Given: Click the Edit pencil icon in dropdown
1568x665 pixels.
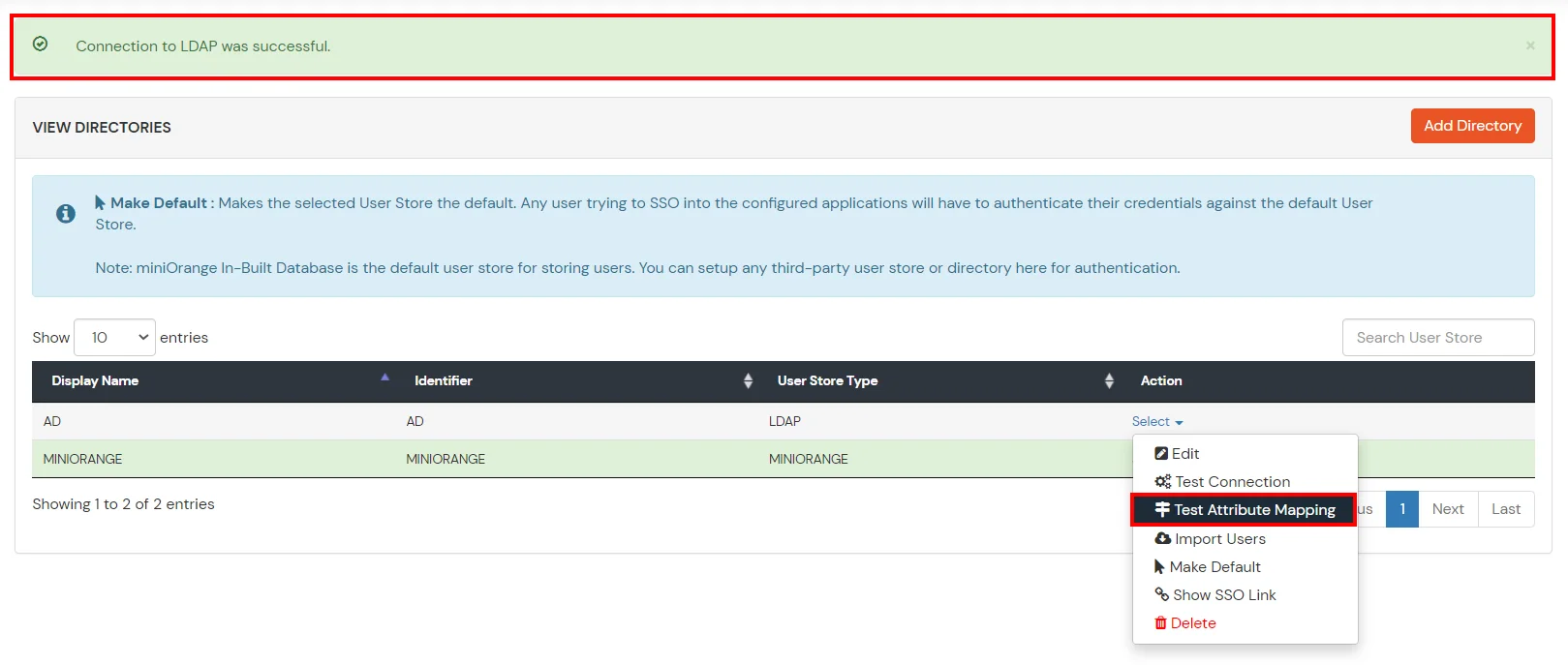Looking at the screenshot, I should click(x=1161, y=453).
